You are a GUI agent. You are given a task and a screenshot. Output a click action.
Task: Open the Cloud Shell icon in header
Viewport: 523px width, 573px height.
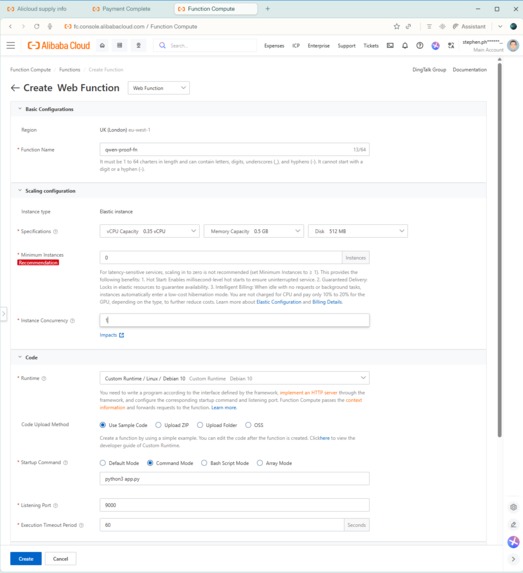[390, 46]
